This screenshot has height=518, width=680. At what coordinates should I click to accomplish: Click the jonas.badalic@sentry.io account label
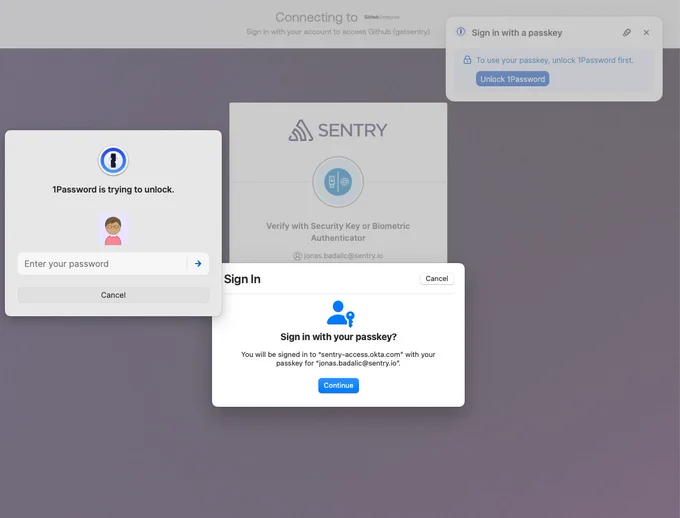(x=343, y=256)
